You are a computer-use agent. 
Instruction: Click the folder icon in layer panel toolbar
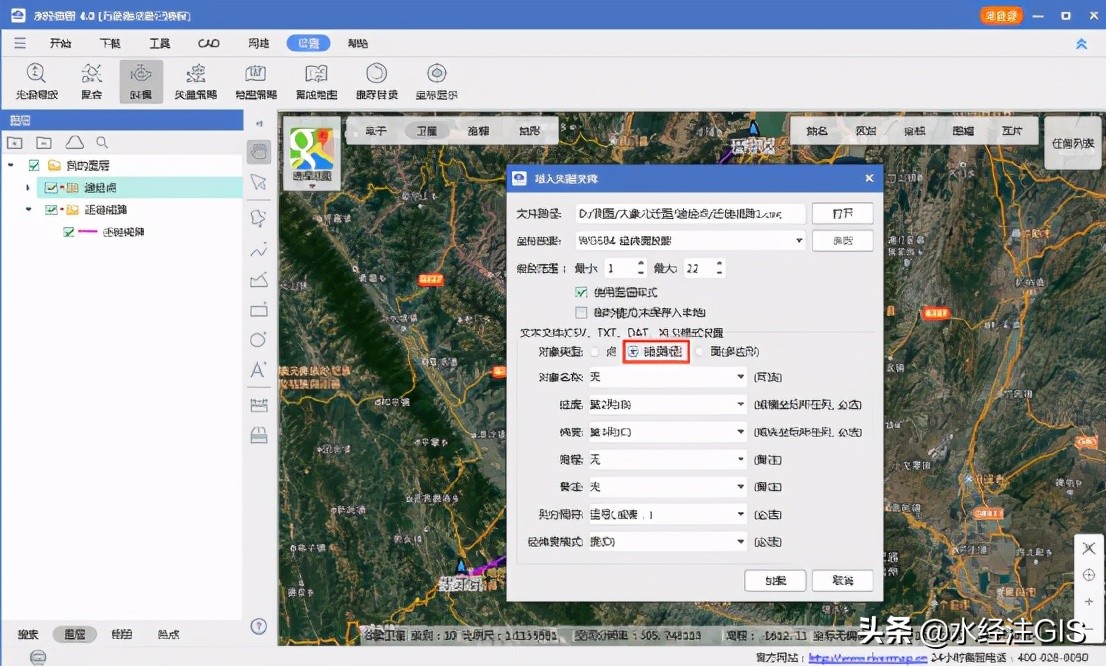click(x=44, y=143)
